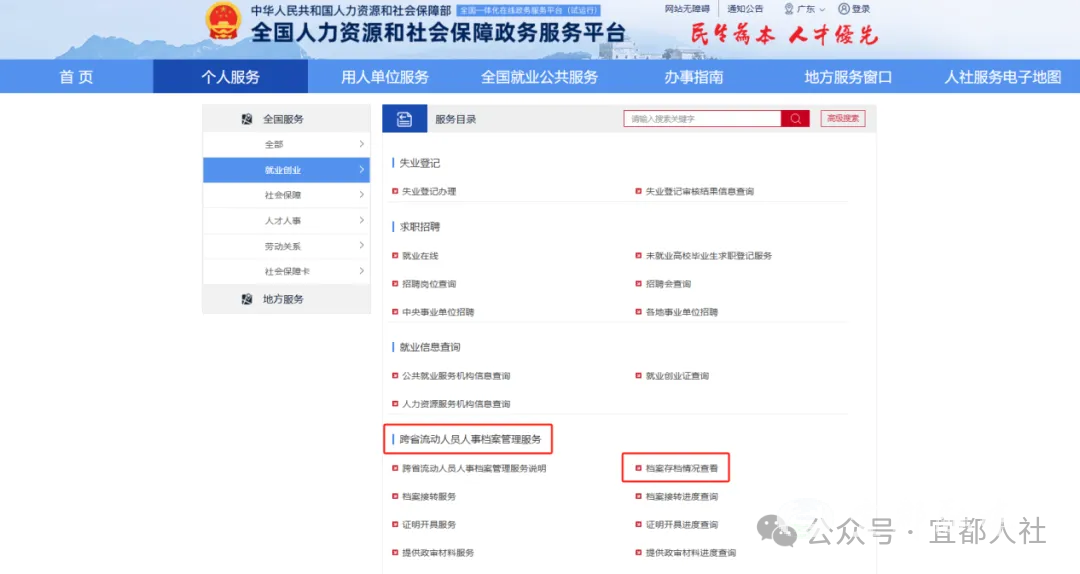Open 通知公告 link
This screenshot has width=1080, height=574.
(745, 9)
